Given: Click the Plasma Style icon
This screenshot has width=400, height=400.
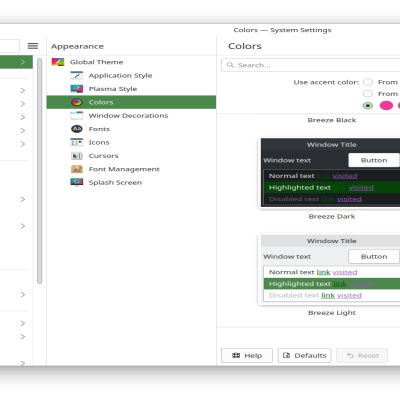Looking at the screenshot, I should click(77, 89).
